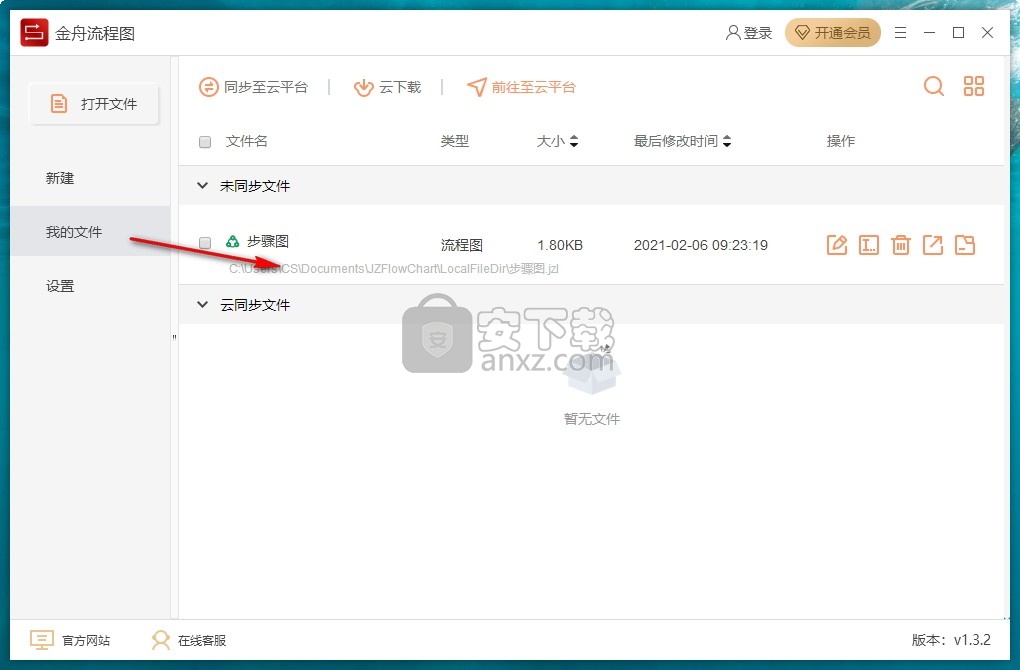Click the 流程图 type cell

[462, 245]
